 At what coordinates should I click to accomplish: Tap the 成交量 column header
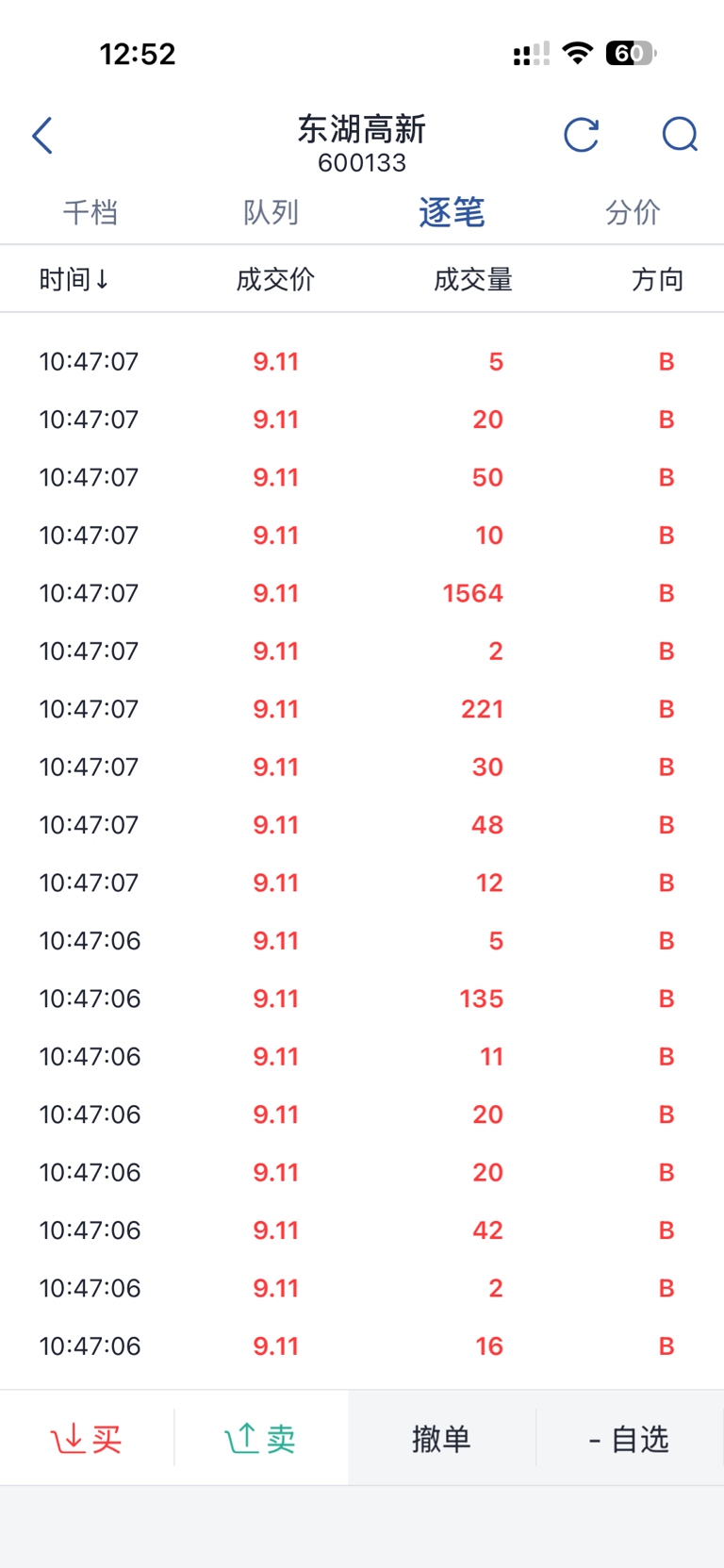tap(472, 279)
